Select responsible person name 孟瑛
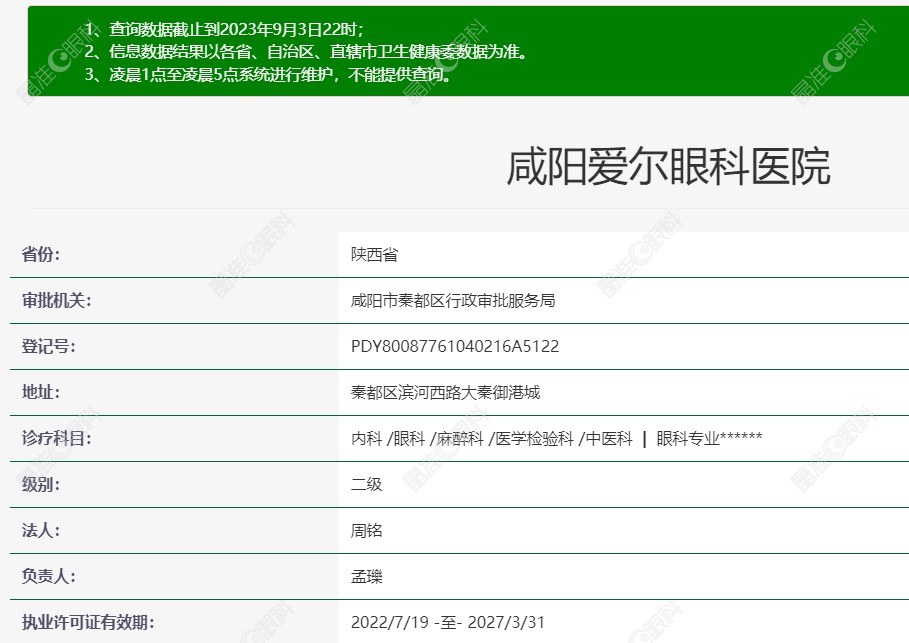The width and height of the screenshot is (909, 643). click(x=366, y=576)
